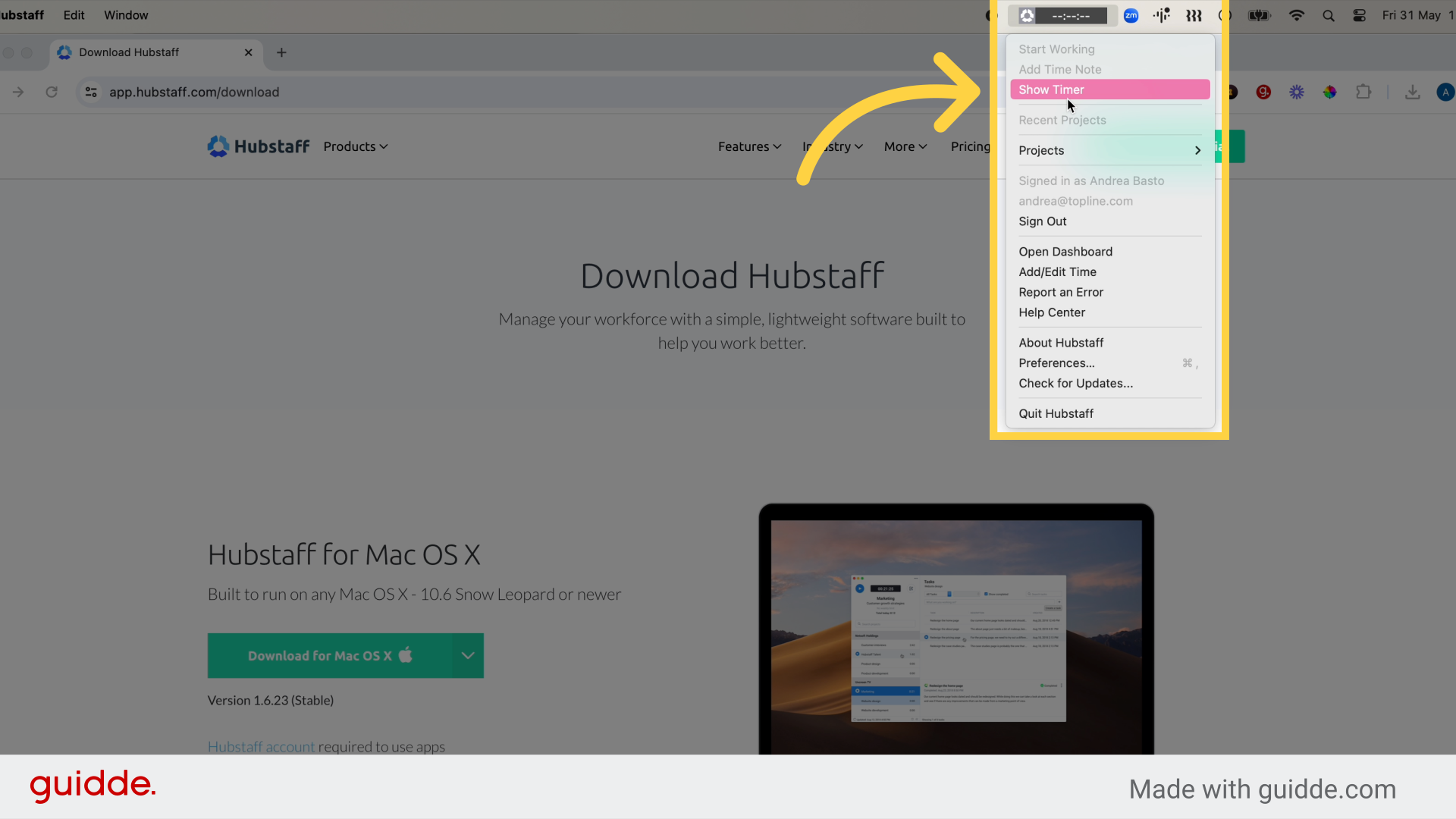Click the Wi-Fi status icon

(x=1297, y=15)
